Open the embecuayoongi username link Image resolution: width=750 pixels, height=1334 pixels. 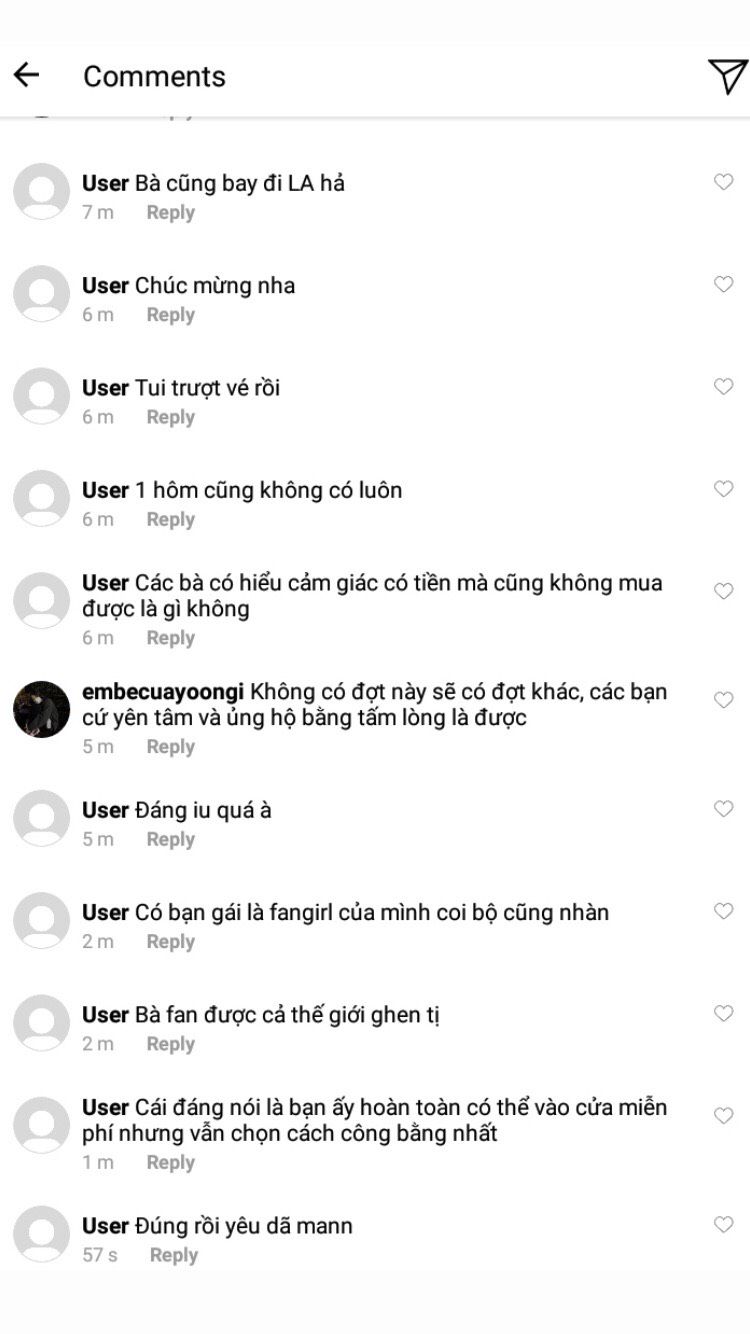coord(163,692)
